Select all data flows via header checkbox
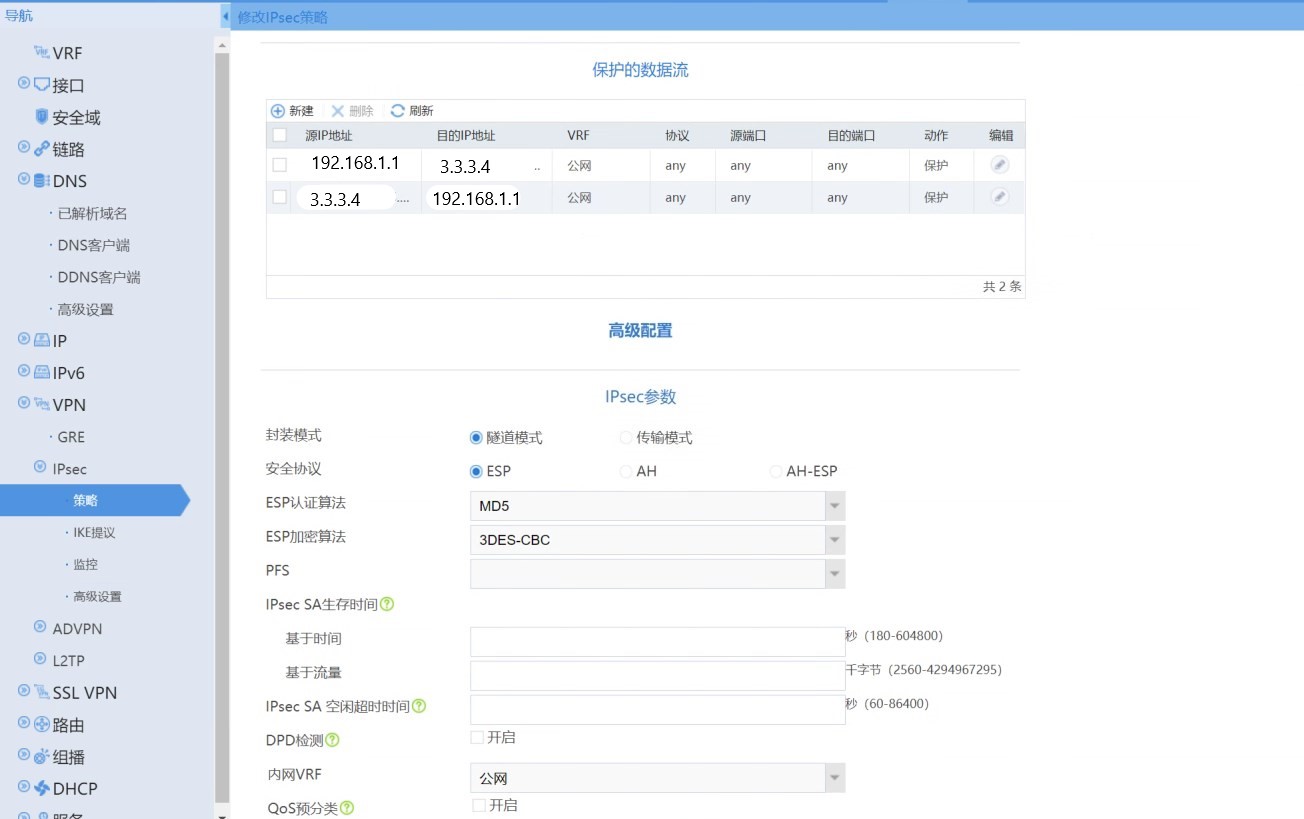The width and height of the screenshot is (1304, 819). click(280, 136)
